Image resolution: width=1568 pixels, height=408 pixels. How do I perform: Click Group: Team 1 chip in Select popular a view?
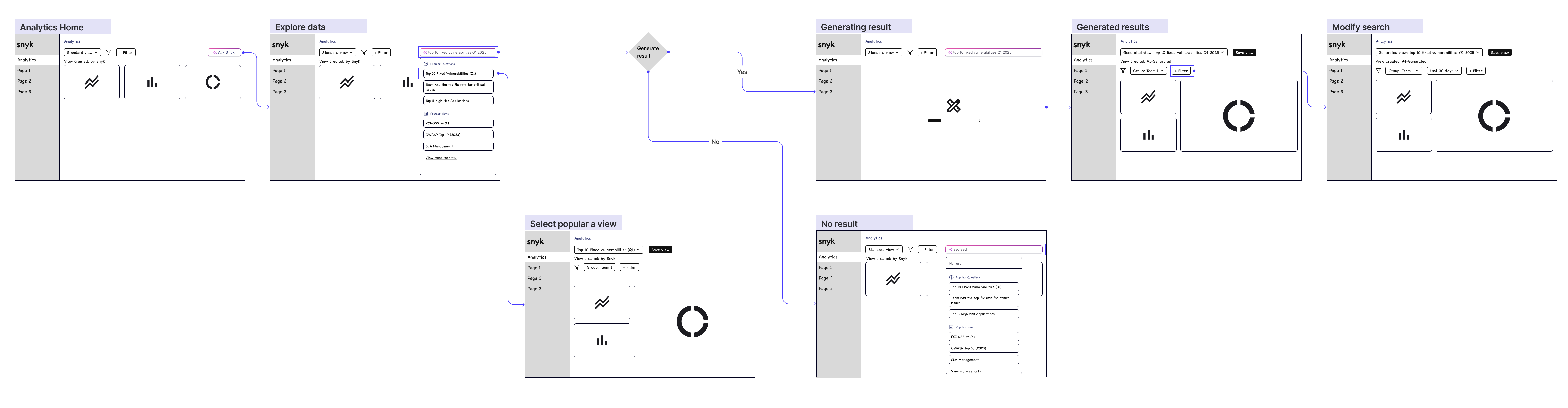tap(599, 268)
